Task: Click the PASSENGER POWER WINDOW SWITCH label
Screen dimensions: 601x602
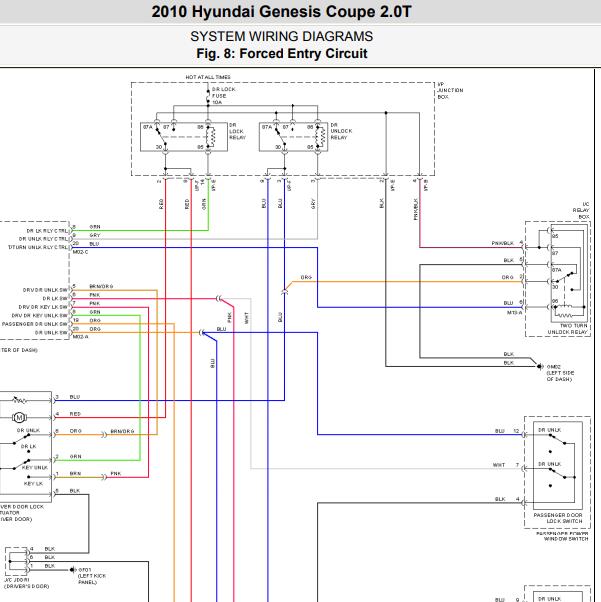Action: (x=562, y=536)
